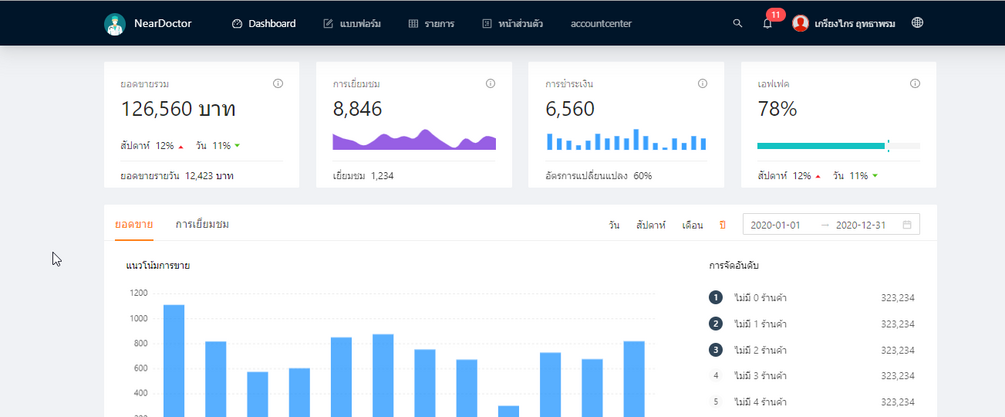The height and width of the screenshot is (417, 1005).
Task: Click the 126,560 บาท total value
Action: (x=178, y=110)
